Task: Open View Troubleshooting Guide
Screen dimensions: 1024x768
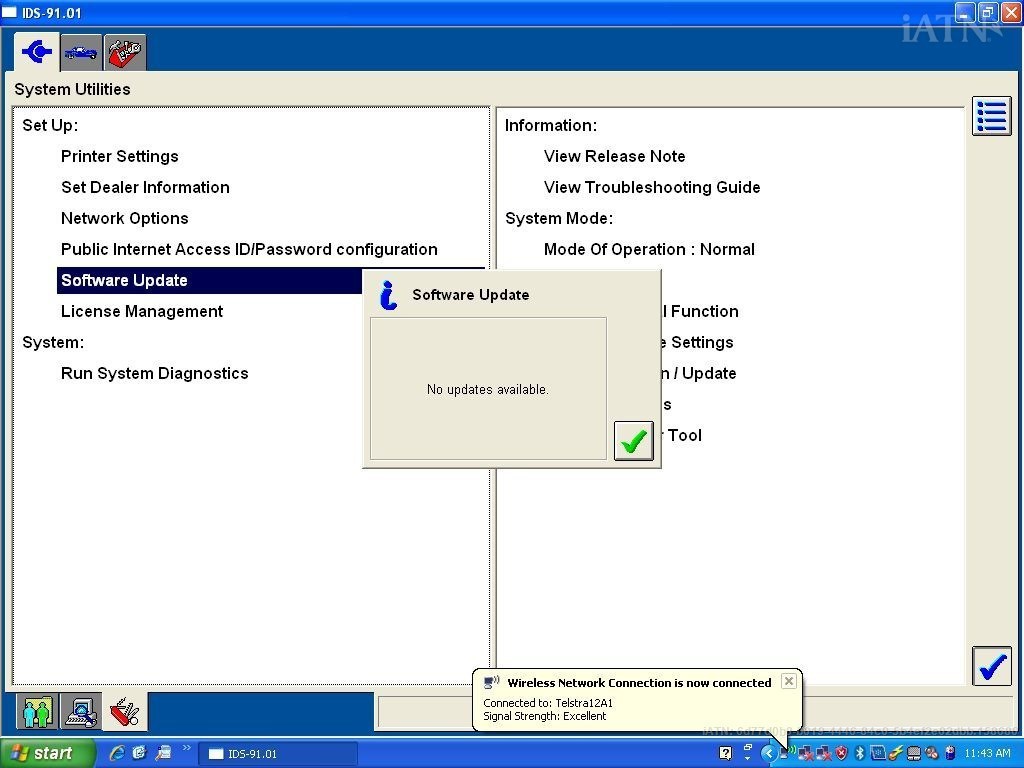Action: coord(652,187)
